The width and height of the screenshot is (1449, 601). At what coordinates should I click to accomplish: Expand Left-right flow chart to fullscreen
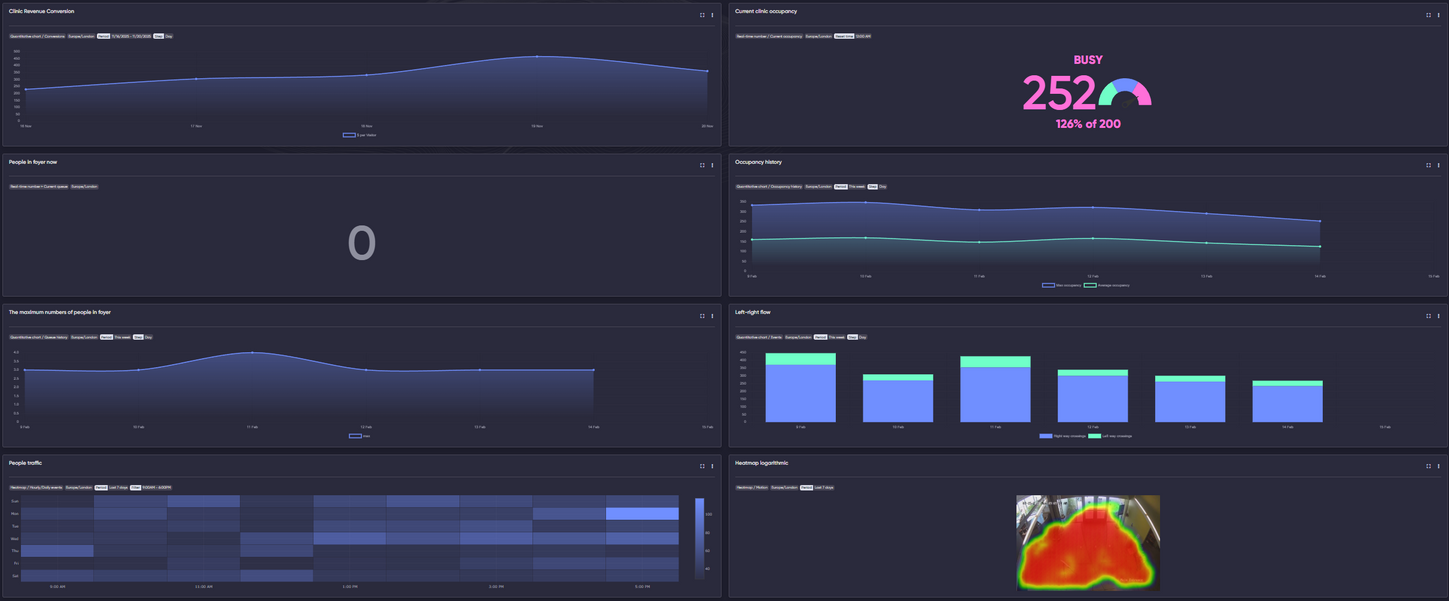[x=1429, y=316]
